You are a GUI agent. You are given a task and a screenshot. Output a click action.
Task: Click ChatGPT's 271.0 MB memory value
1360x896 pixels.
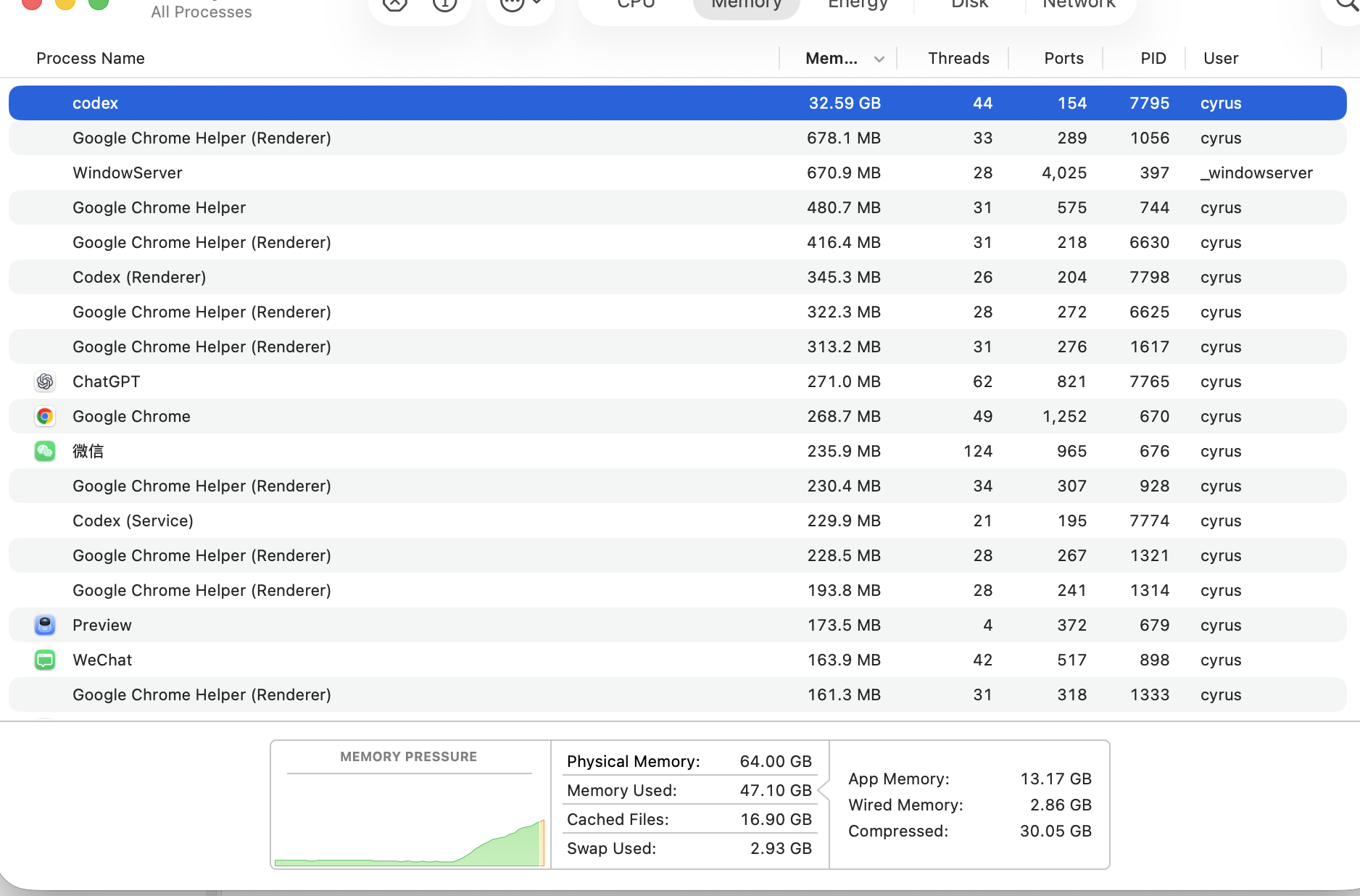tap(844, 381)
